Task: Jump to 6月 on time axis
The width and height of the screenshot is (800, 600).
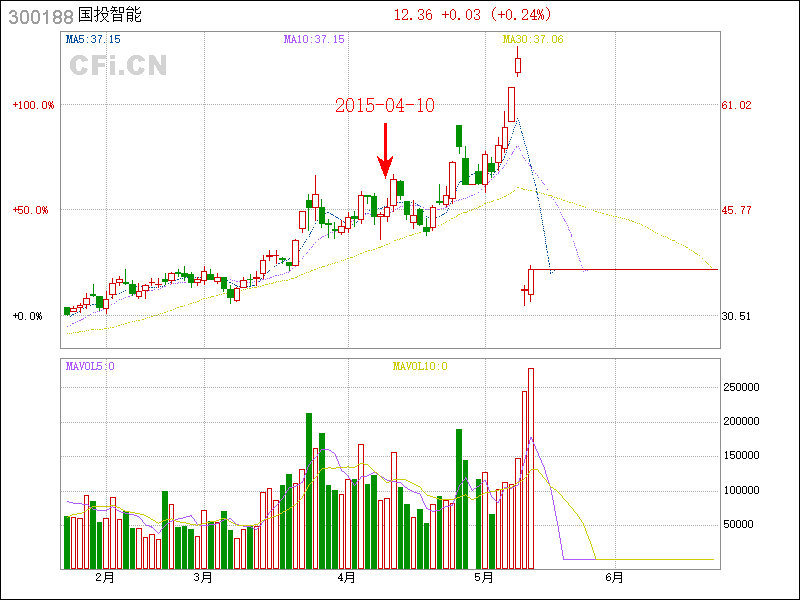Action: coord(614,578)
